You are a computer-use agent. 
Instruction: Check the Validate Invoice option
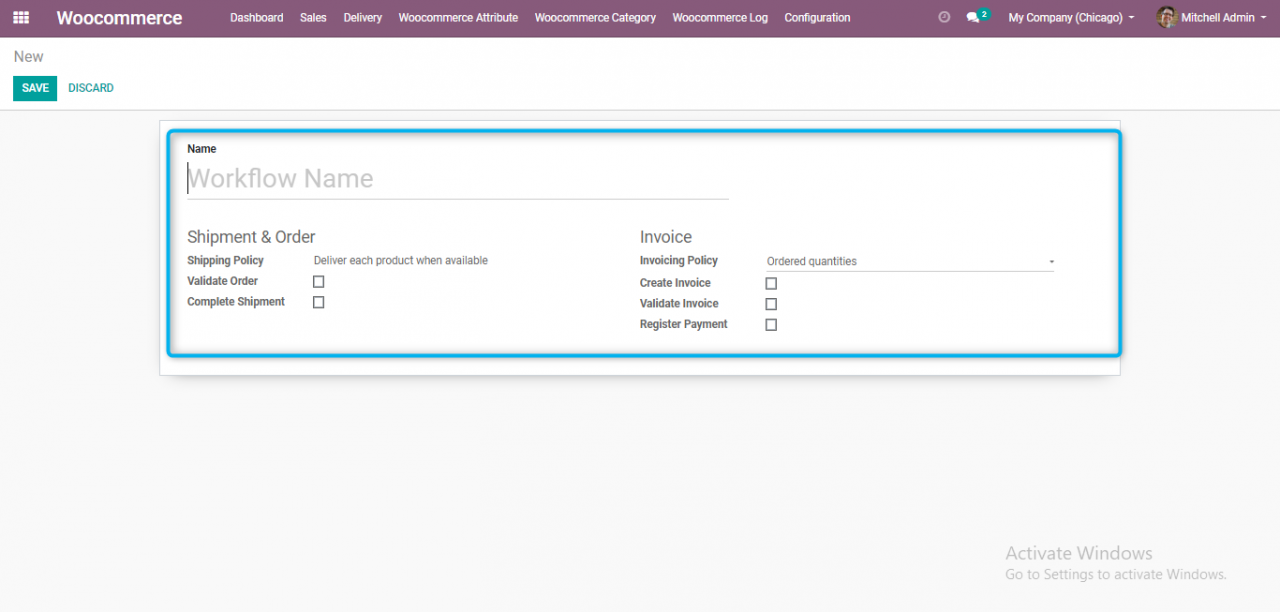770,303
